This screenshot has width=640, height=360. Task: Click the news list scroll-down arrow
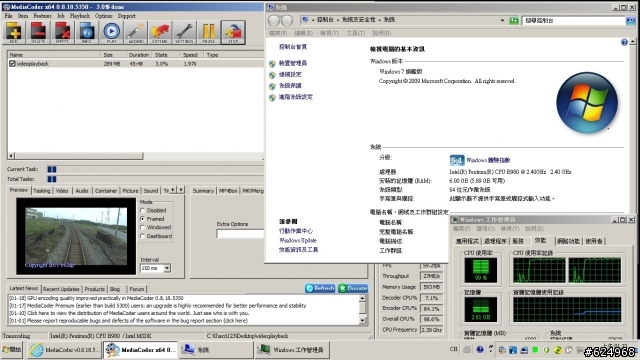[x=362, y=321]
